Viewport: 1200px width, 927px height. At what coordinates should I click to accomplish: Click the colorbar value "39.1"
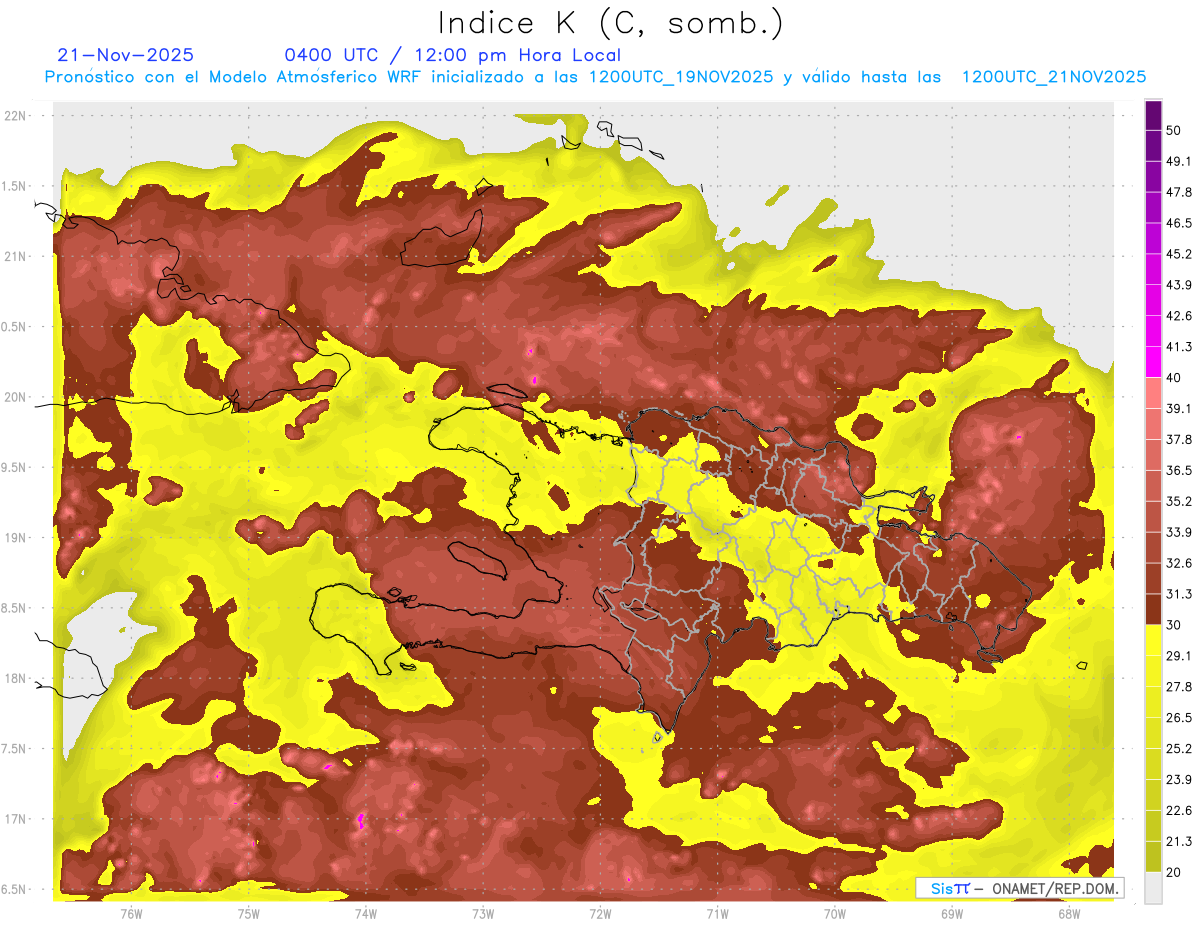(x=1179, y=409)
